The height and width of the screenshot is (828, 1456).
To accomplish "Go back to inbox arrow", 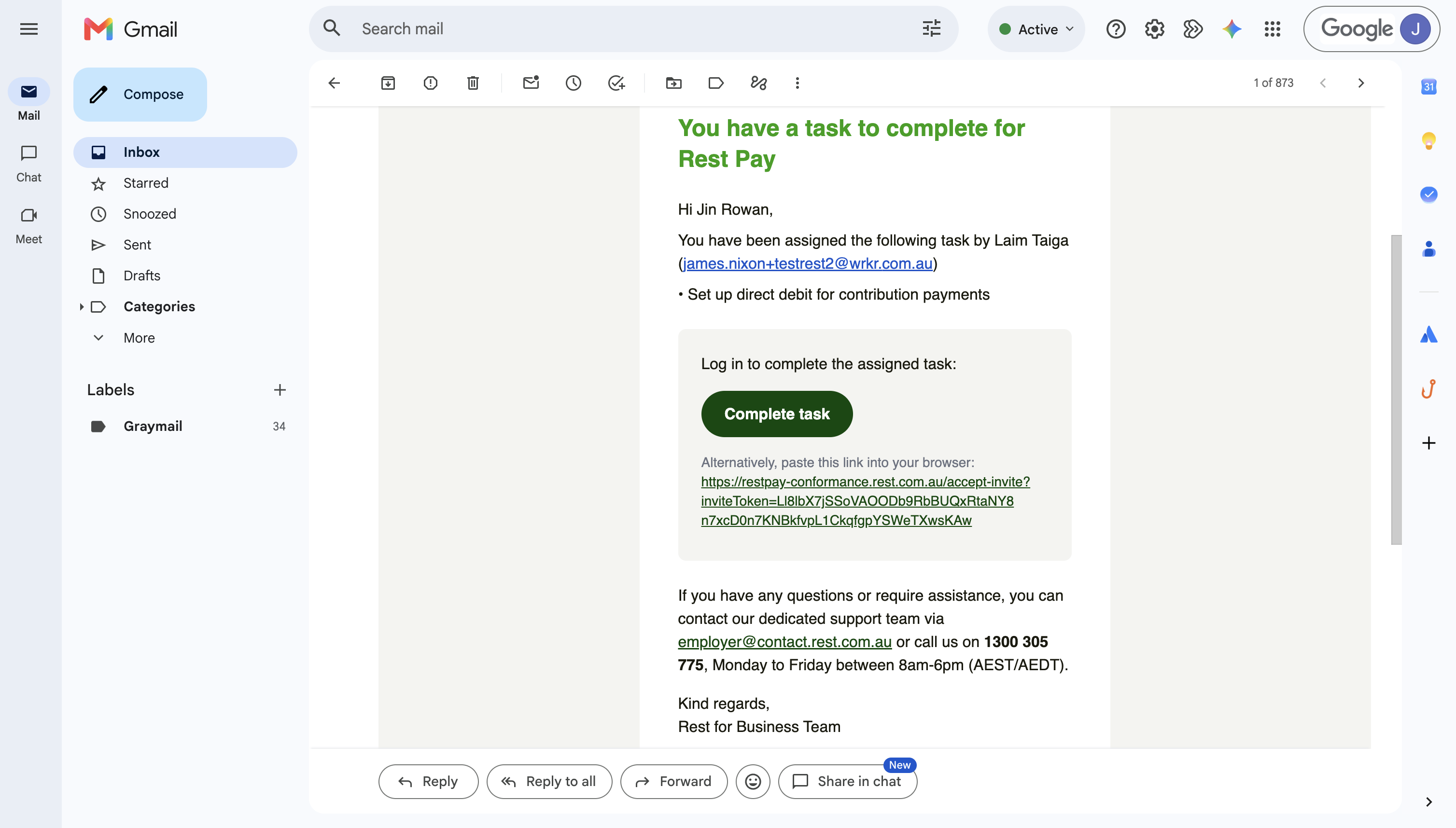I will [x=334, y=83].
